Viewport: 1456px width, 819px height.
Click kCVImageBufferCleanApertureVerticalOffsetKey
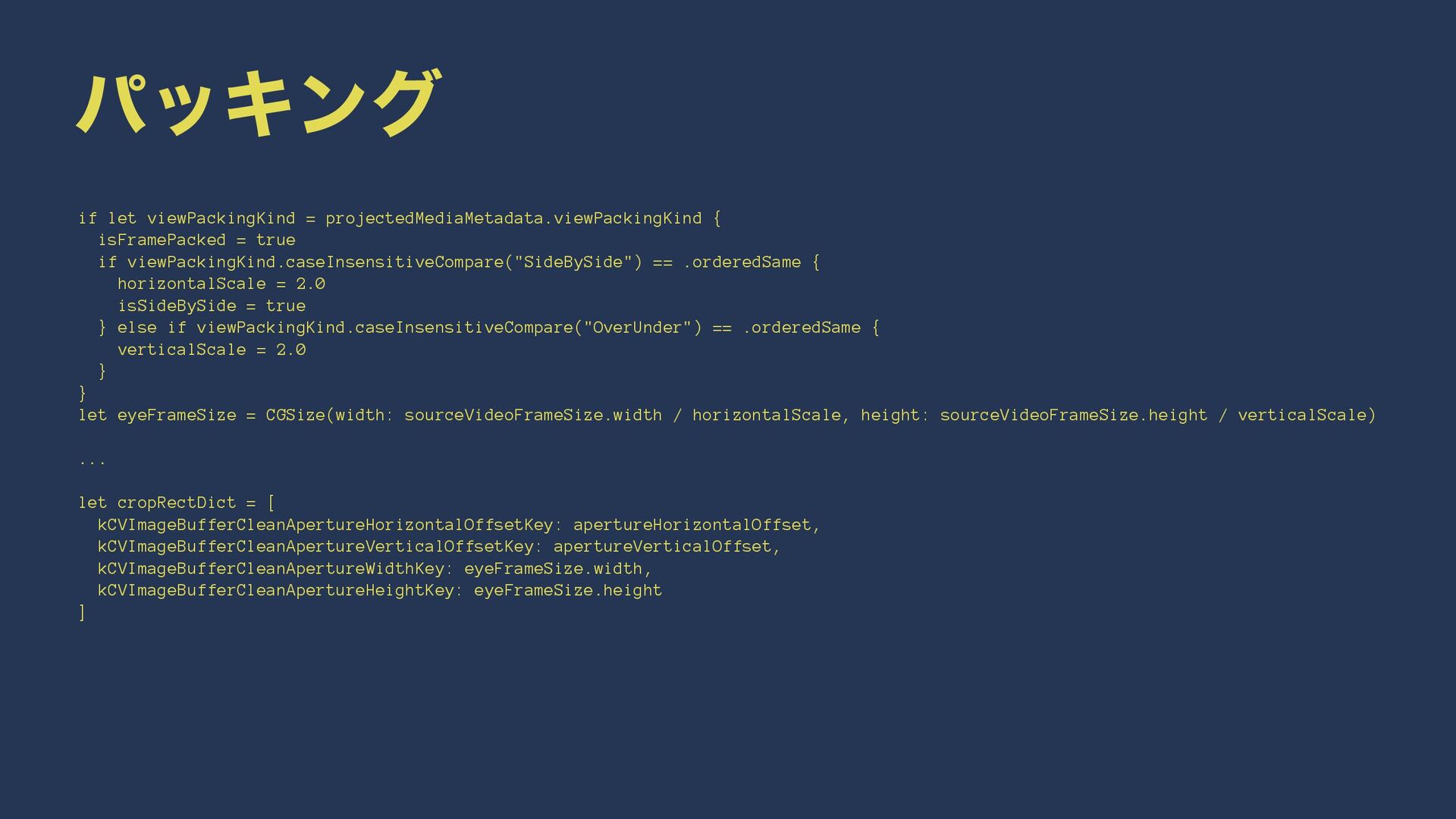click(x=315, y=547)
